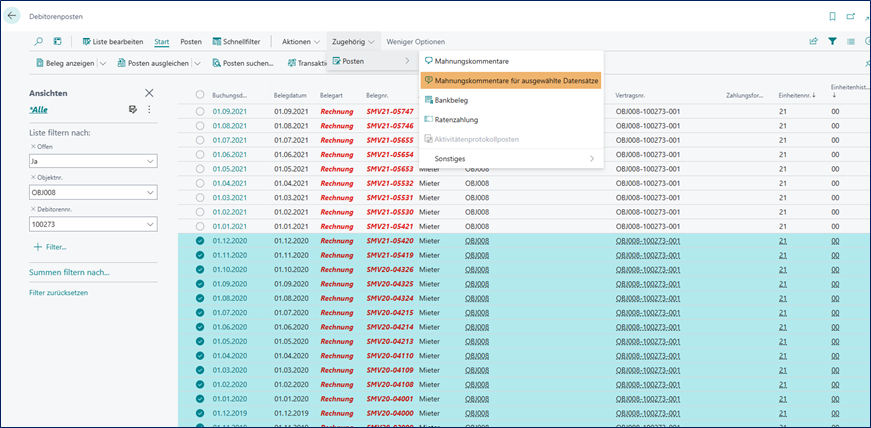Open the search magnifier in the action bar

pos(39,41)
